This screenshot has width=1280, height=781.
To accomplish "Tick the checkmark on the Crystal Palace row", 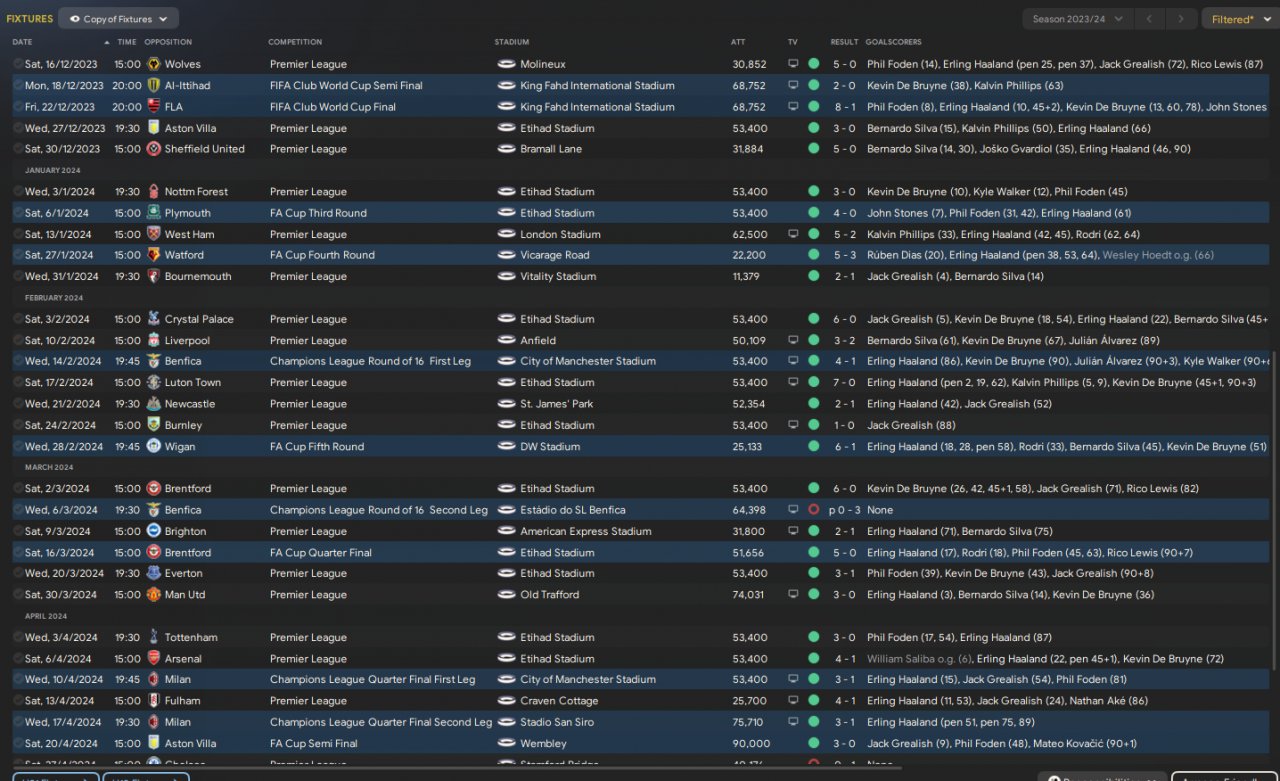I will click(18, 319).
